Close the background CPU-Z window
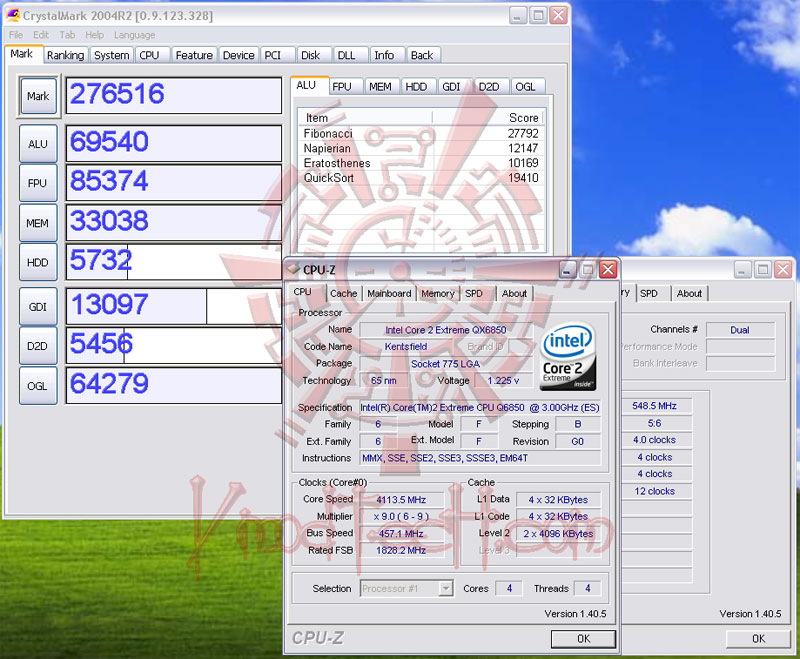The height and width of the screenshot is (659, 800). (x=783, y=269)
